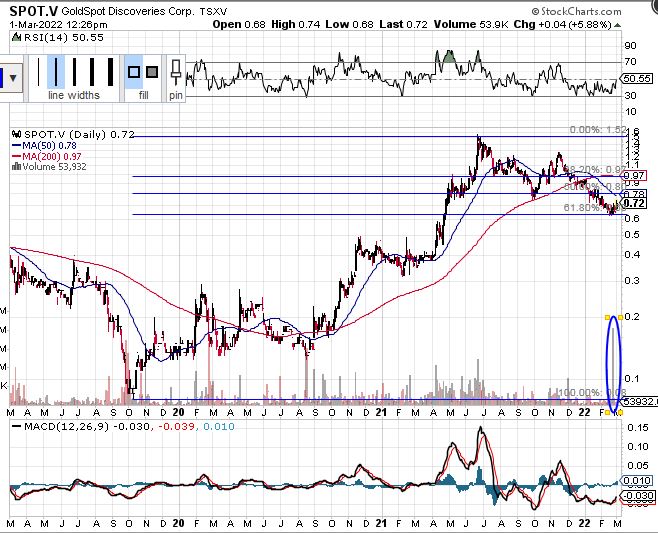Click GoldSpot Discoveries Corp. company name
This screenshot has width=658, height=533.
[128, 11]
